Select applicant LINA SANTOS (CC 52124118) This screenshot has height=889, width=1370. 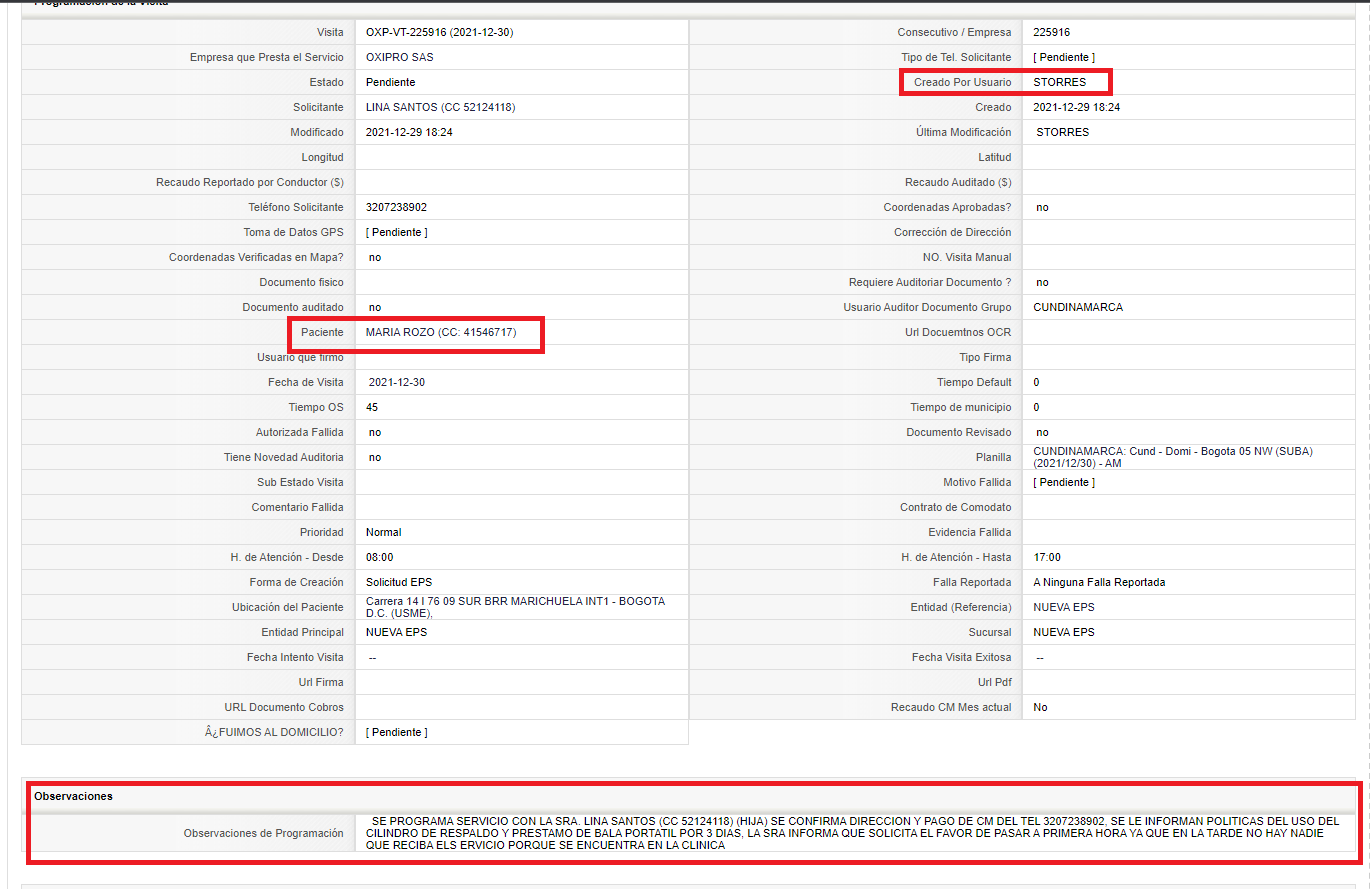[x=440, y=107]
